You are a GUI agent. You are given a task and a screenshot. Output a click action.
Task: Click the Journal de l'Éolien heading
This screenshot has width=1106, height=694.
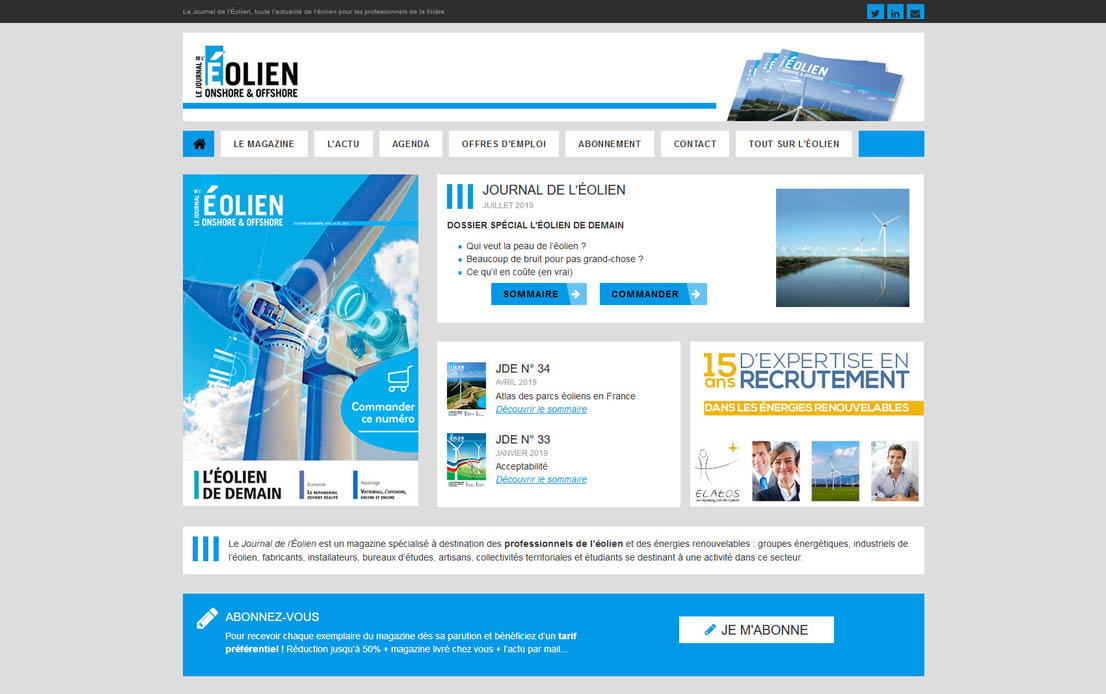[x=554, y=190]
